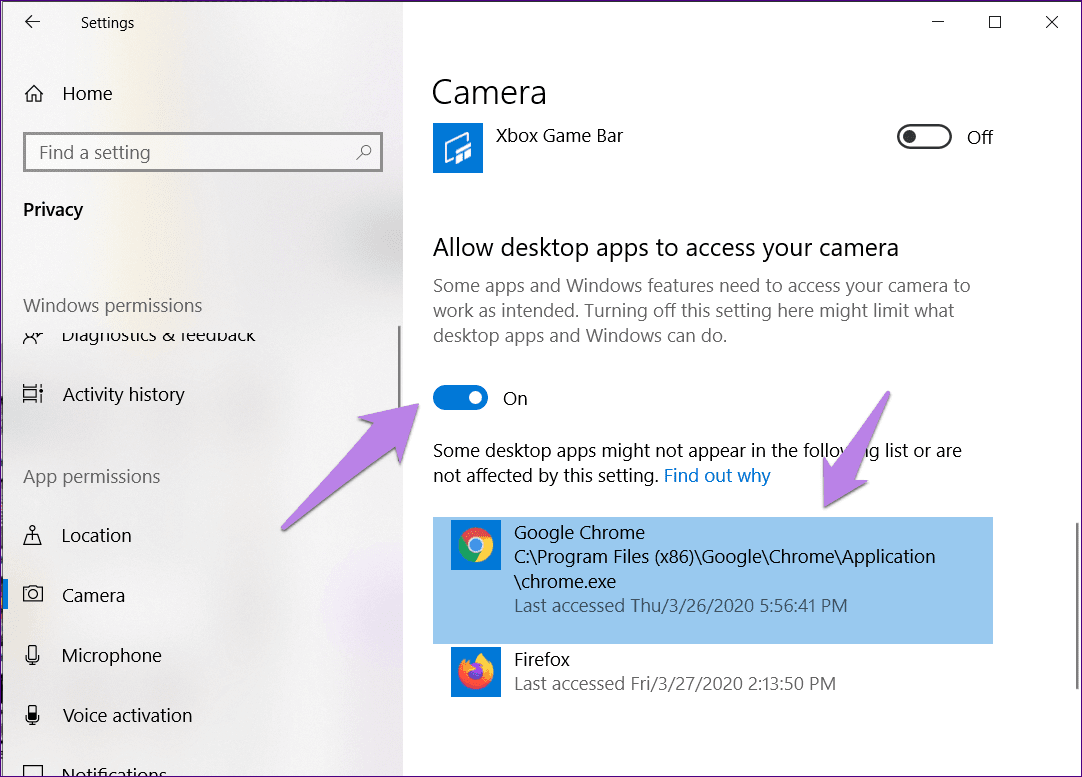This screenshot has height=777, width=1082.
Task: Click the right-side page scrollbar
Action: click(1077, 600)
